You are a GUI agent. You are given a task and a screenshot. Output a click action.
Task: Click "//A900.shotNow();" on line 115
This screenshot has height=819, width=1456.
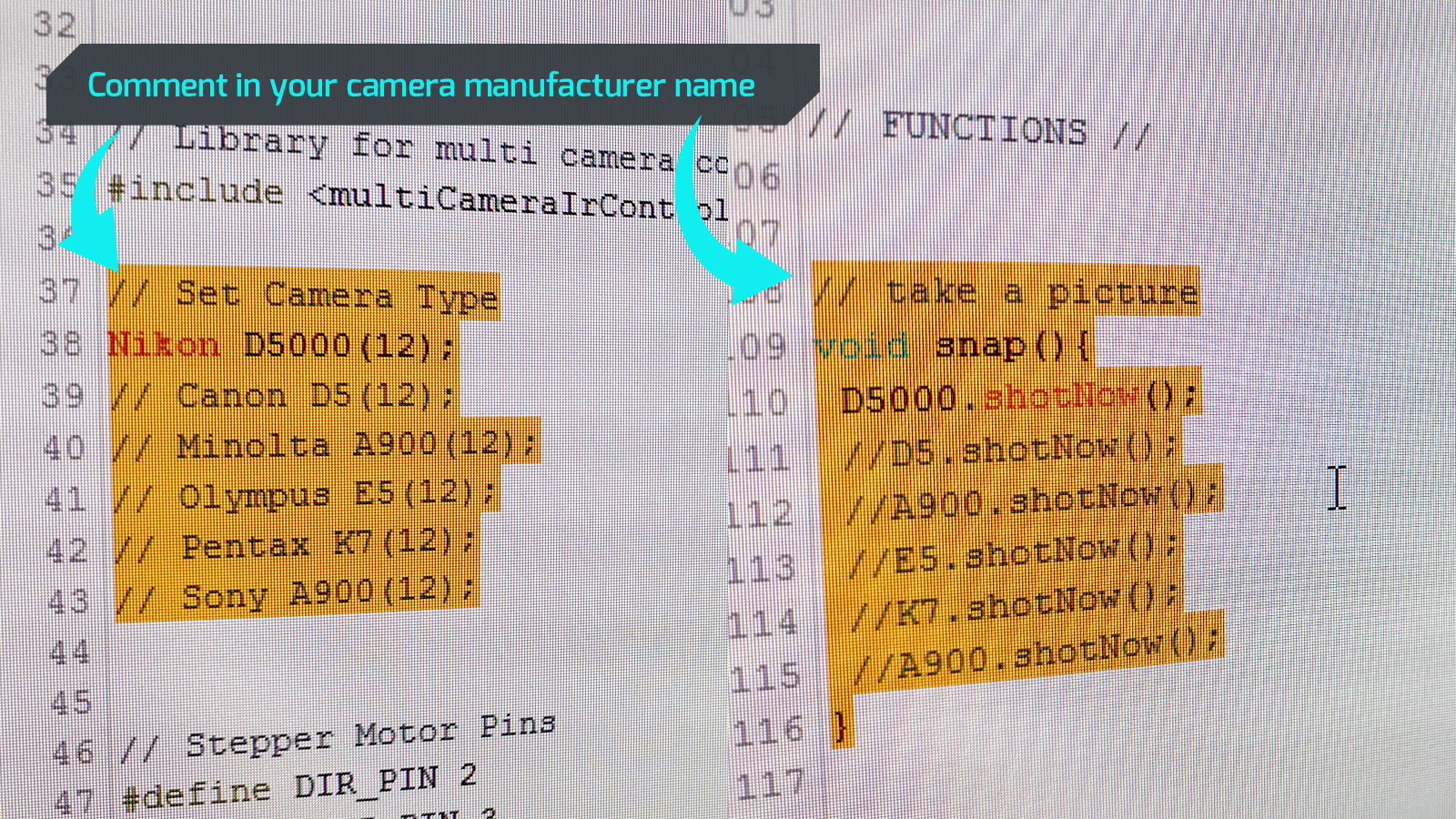[x=1037, y=656]
